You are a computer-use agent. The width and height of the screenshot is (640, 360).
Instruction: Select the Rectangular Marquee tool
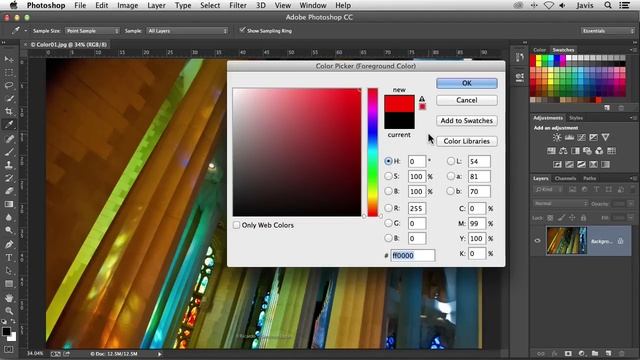coord(9,73)
